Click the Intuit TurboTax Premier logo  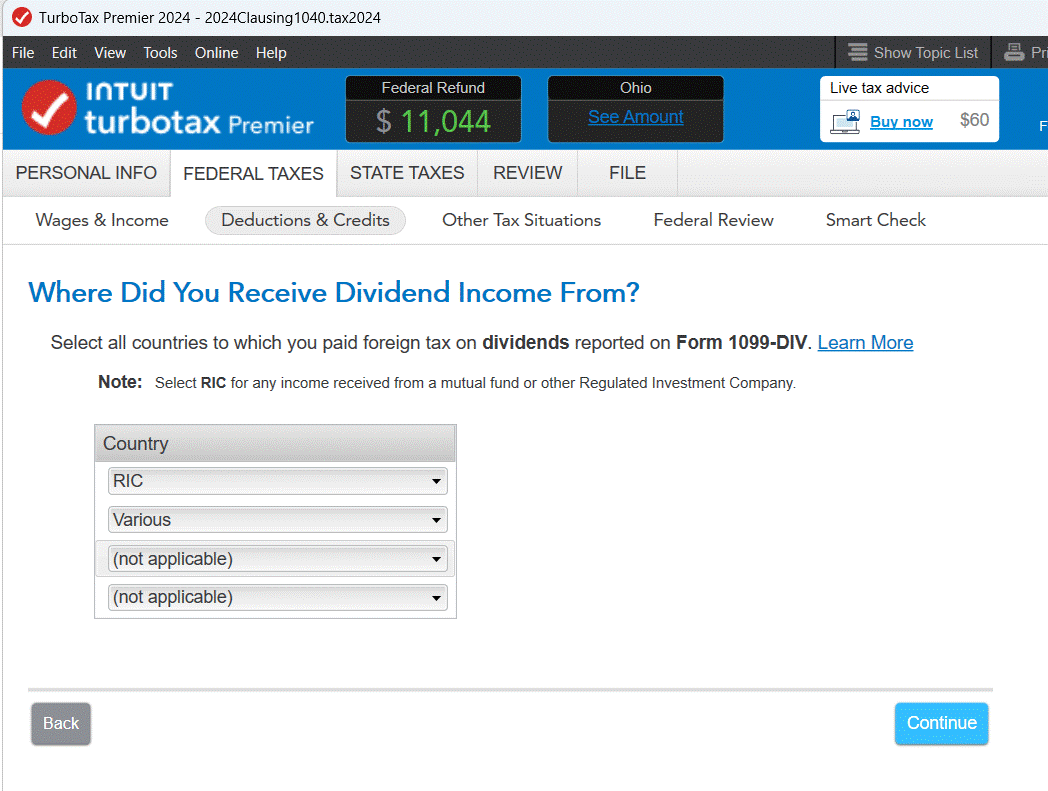click(x=167, y=108)
